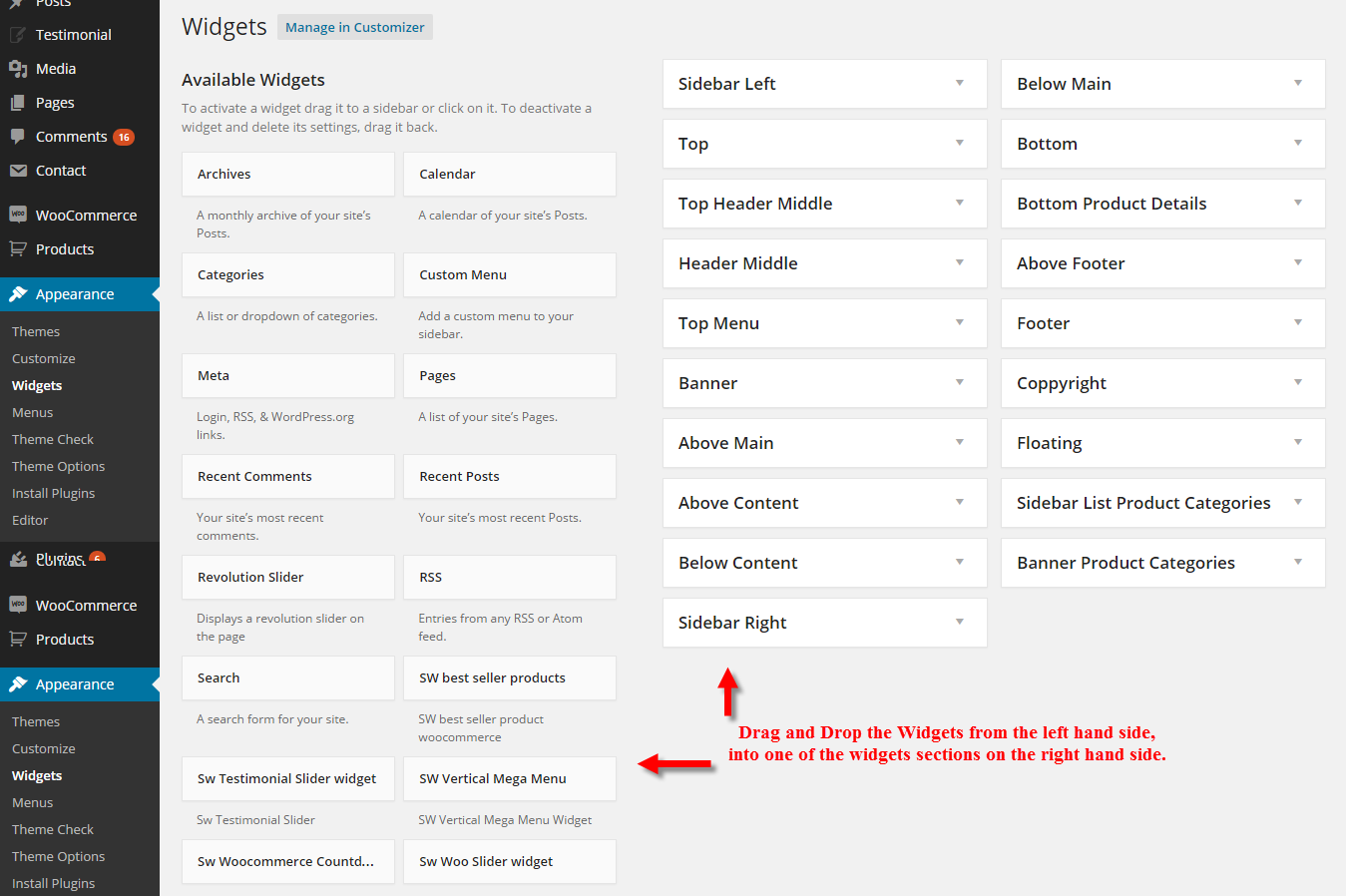The height and width of the screenshot is (896, 1346).
Task: Select the RSS widget
Action: click(510, 577)
